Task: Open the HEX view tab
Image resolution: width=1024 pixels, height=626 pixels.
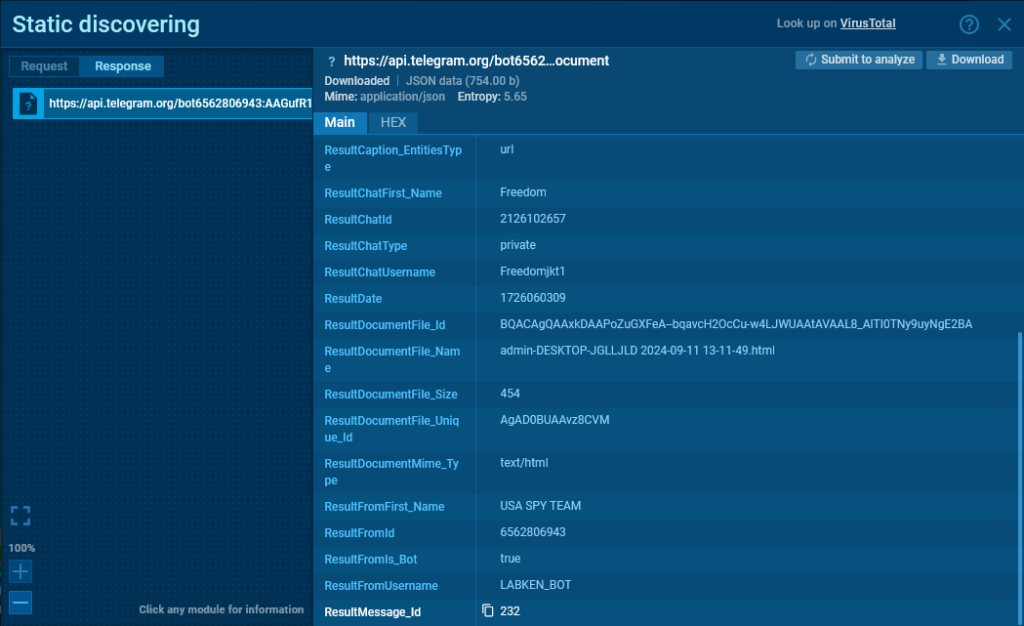Action: point(393,123)
